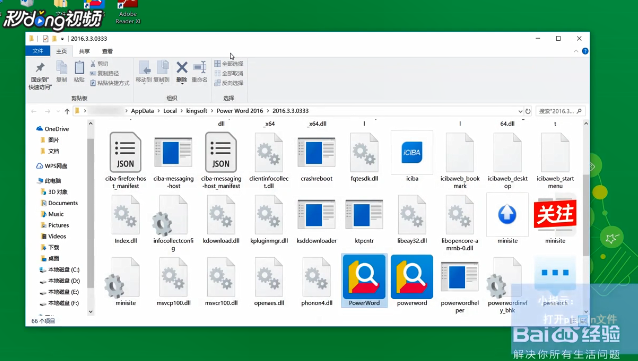Viewport: 638px width, 361px height.
Task: Click the Cut (剪切) scissors icon
Action: (99, 63)
